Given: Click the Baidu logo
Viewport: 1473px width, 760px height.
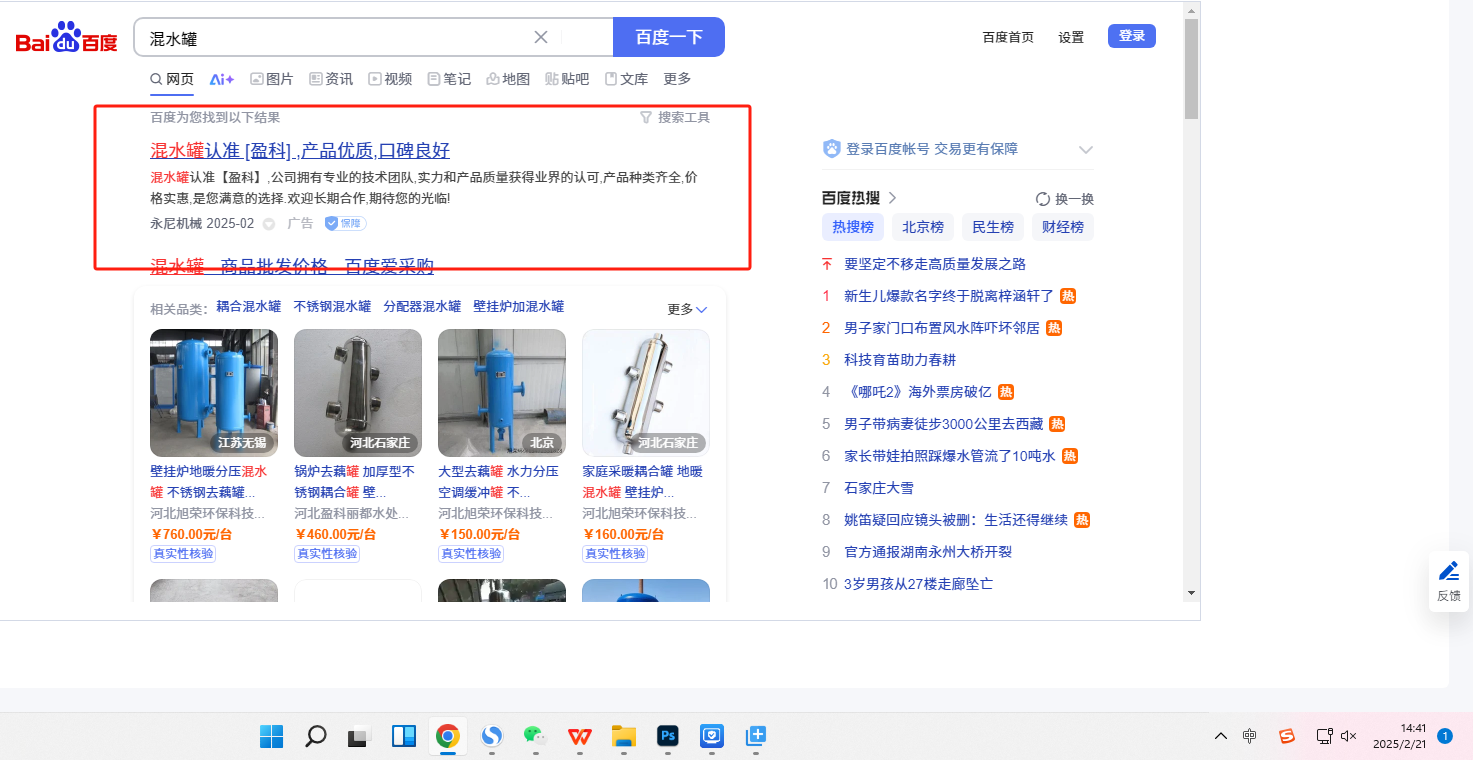Looking at the screenshot, I should [x=66, y=38].
